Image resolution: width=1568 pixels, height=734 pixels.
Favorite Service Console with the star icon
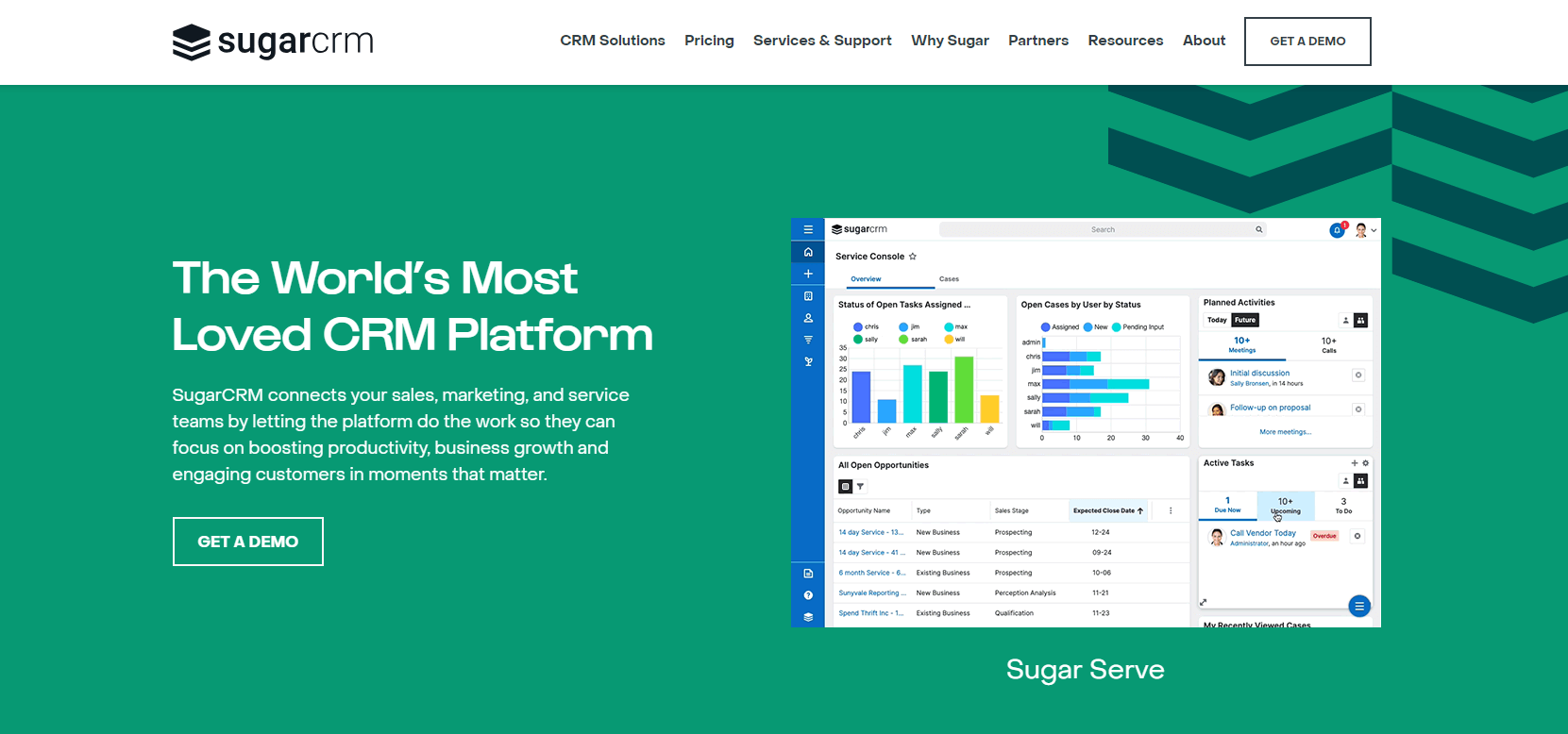point(913,257)
